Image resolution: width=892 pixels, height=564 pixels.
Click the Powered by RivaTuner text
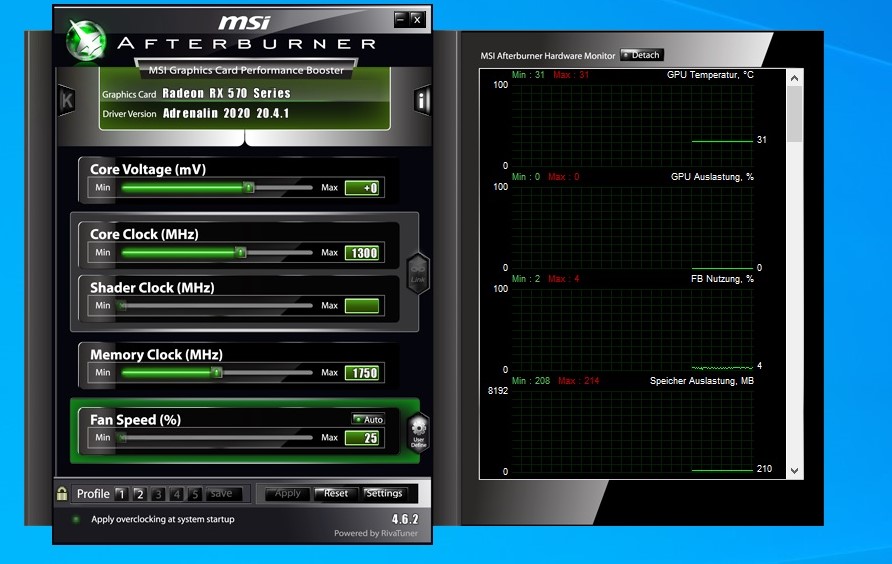click(x=375, y=533)
